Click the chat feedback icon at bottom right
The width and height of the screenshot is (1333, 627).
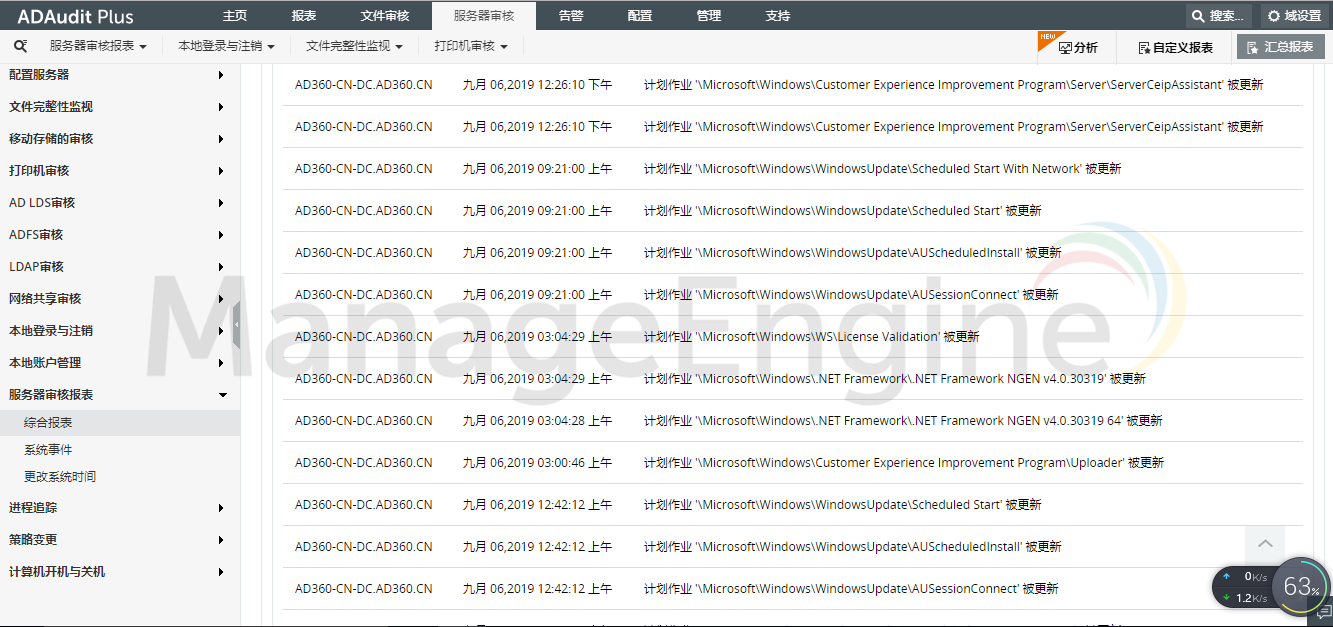[x=1324, y=612]
